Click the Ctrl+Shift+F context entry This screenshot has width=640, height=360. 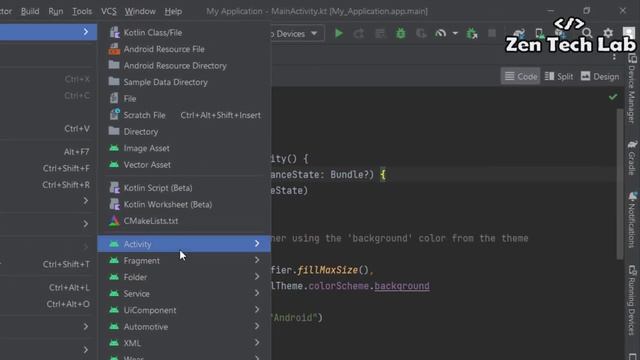48,168
